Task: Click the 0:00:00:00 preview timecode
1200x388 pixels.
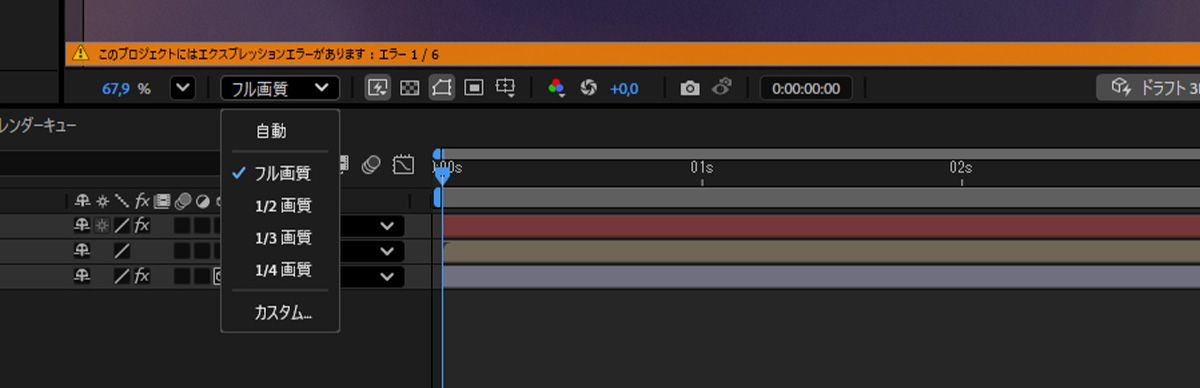Action: [x=806, y=88]
